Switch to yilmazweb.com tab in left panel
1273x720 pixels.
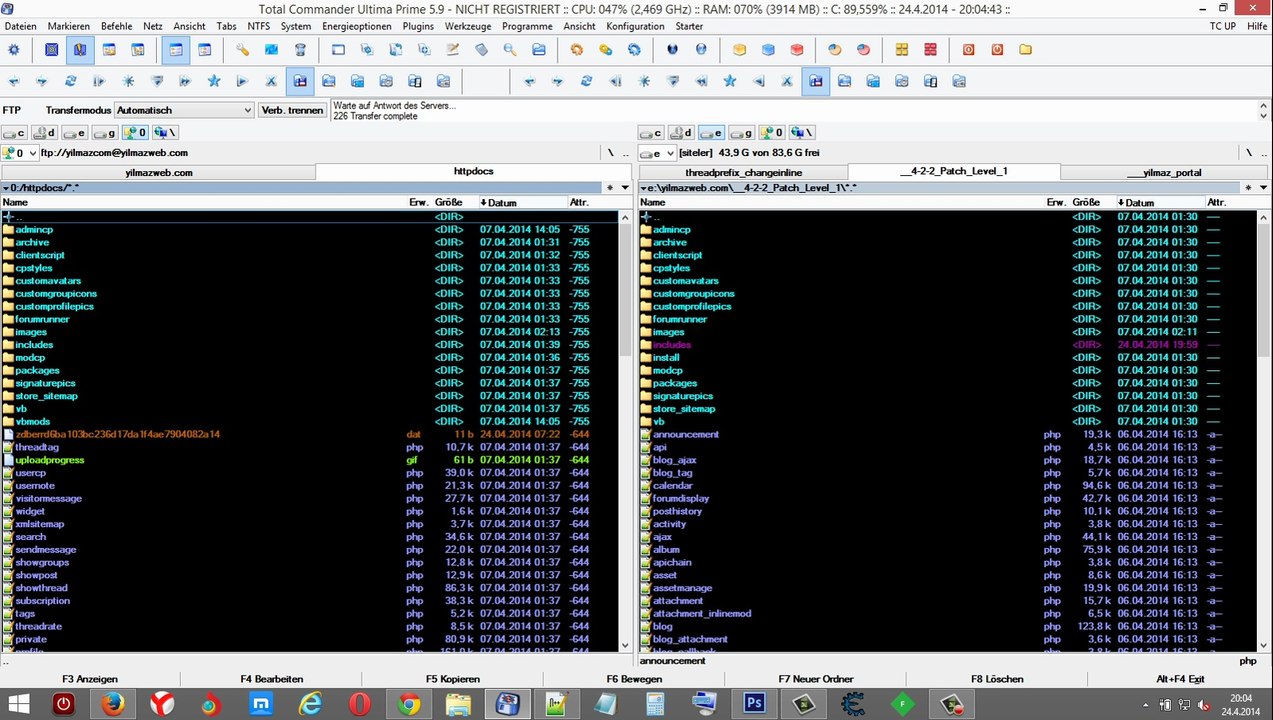point(158,172)
